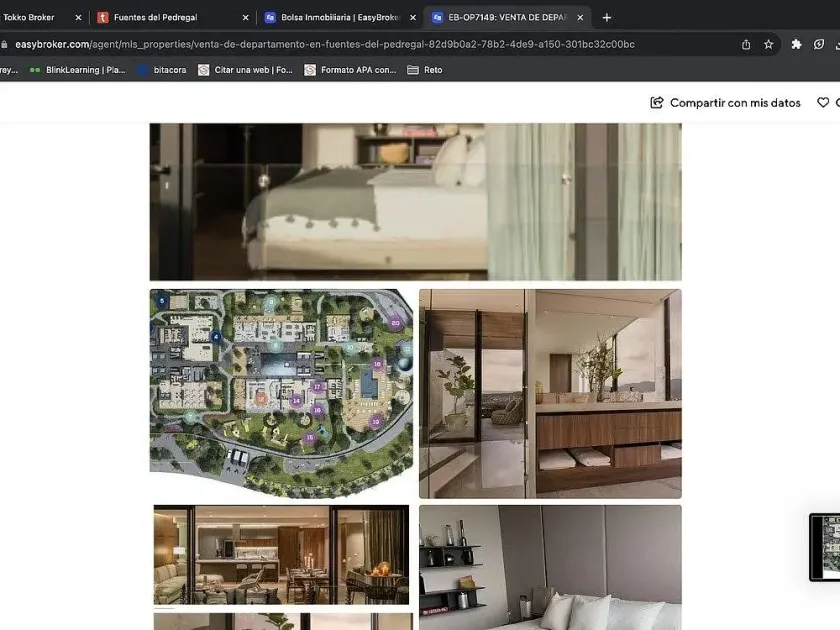Open the bedroom with curtains photo

pos(415,201)
